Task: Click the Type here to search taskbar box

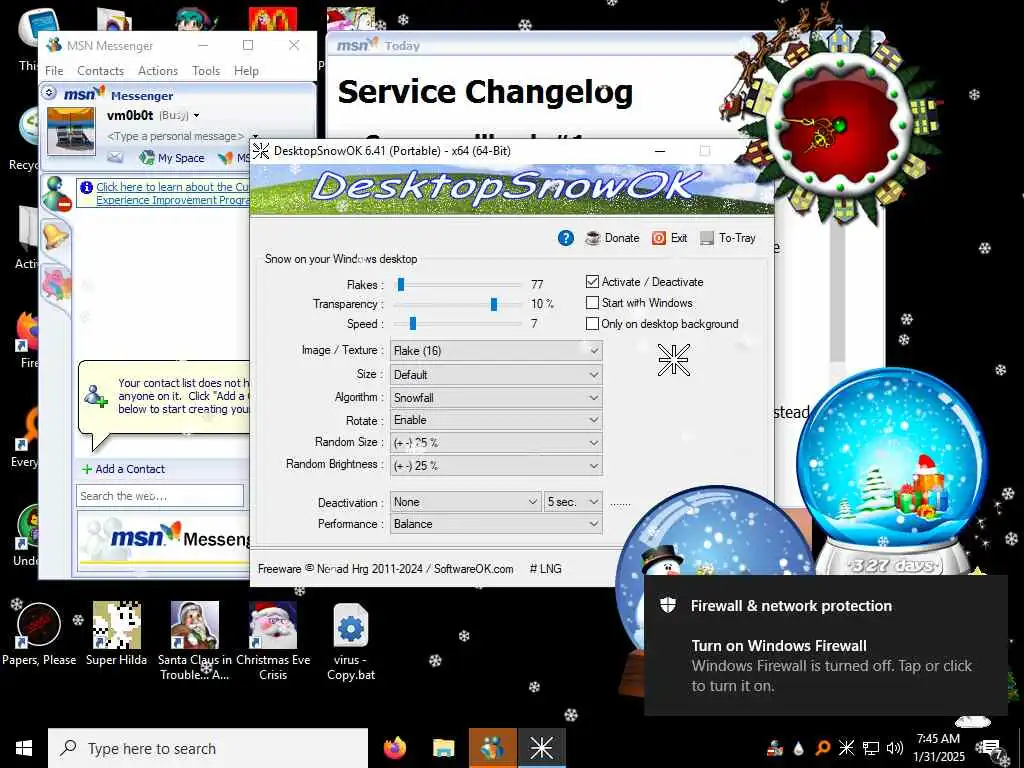Action: [x=208, y=748]
